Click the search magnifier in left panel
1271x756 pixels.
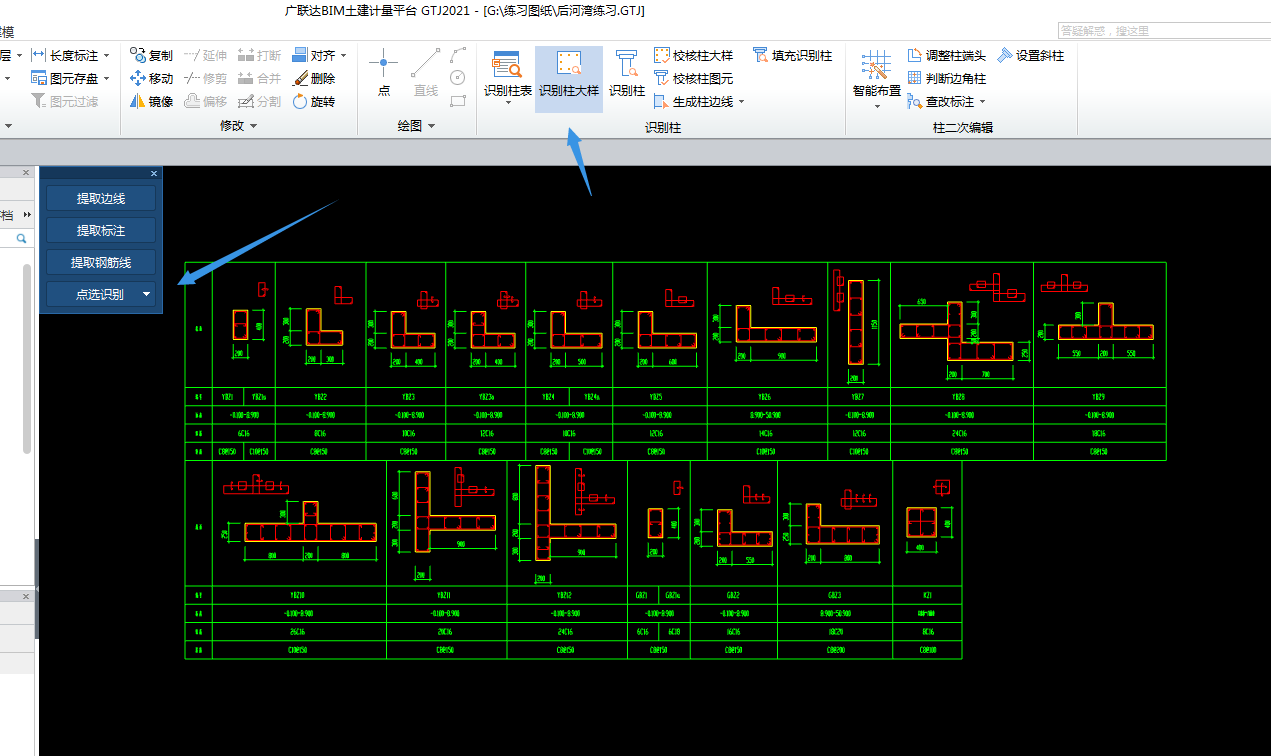click(x=21, y=239)
